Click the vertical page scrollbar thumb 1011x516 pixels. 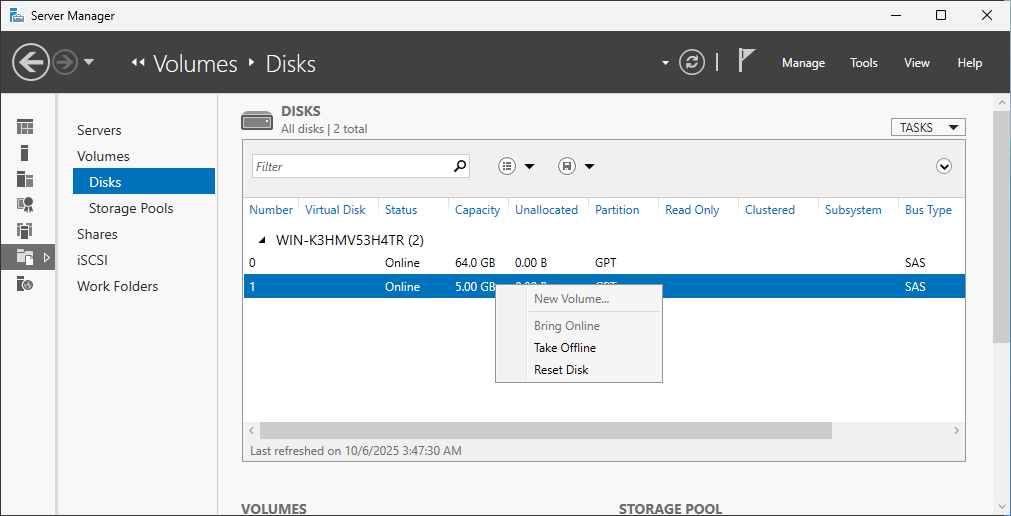(x=1002, y=226)
